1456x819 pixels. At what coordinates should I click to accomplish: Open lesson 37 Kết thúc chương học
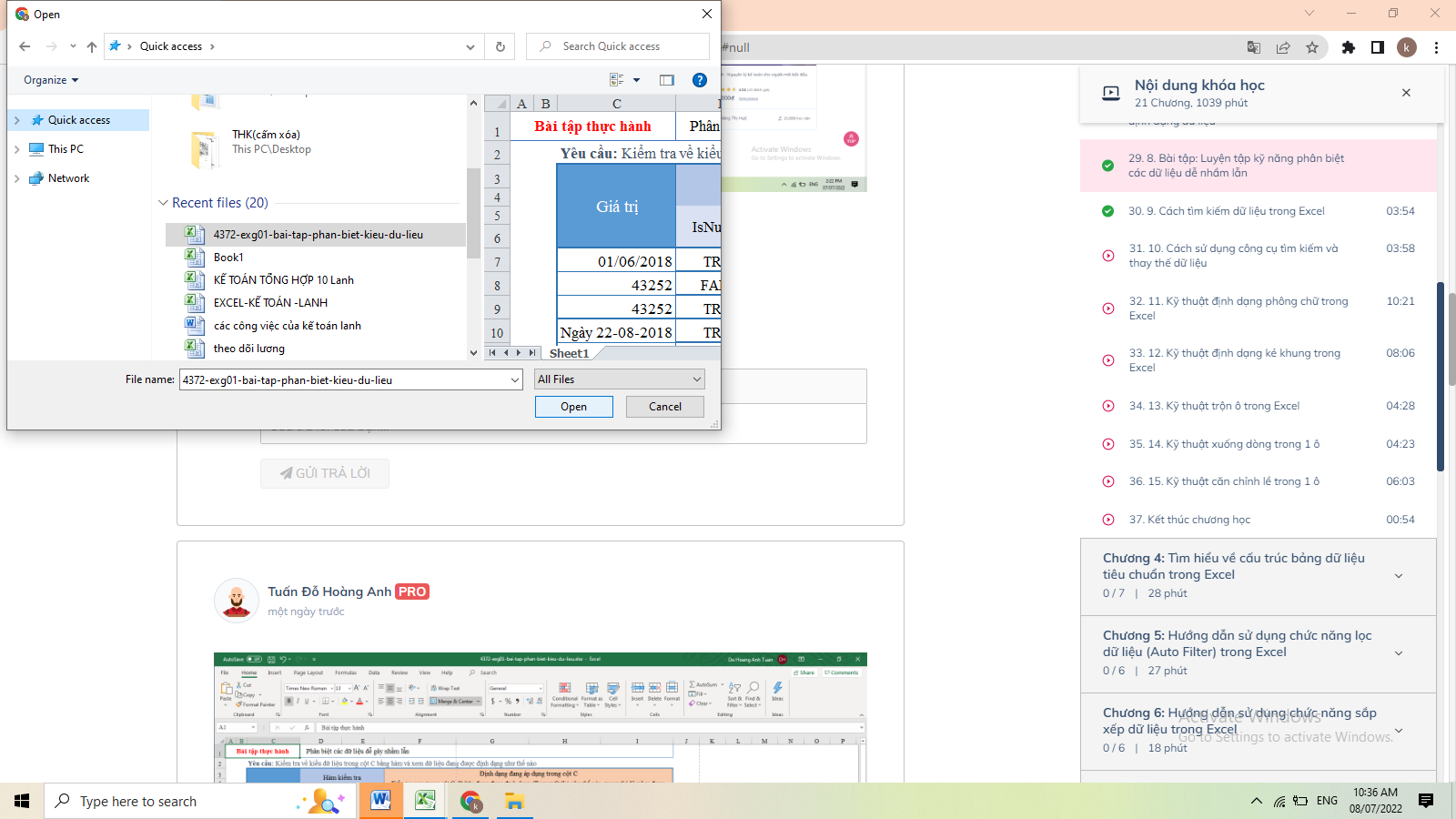[x=1259, y=520]
